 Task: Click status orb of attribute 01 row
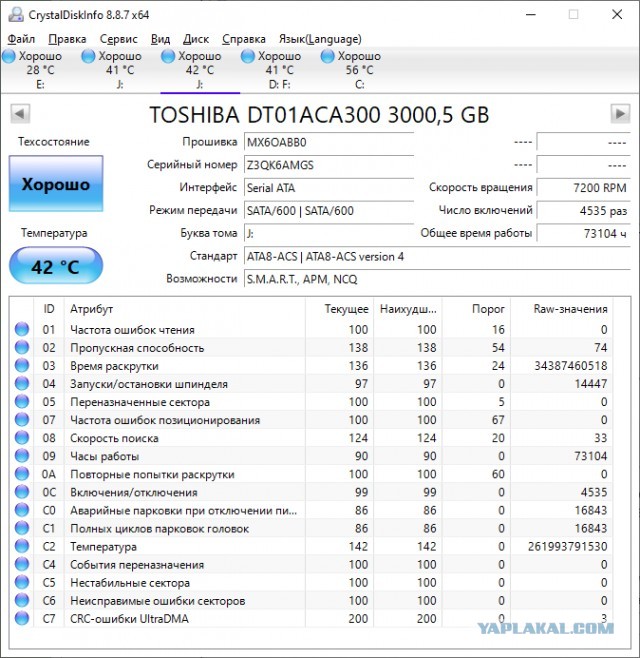pyautogui.click(x=22, y=329)
